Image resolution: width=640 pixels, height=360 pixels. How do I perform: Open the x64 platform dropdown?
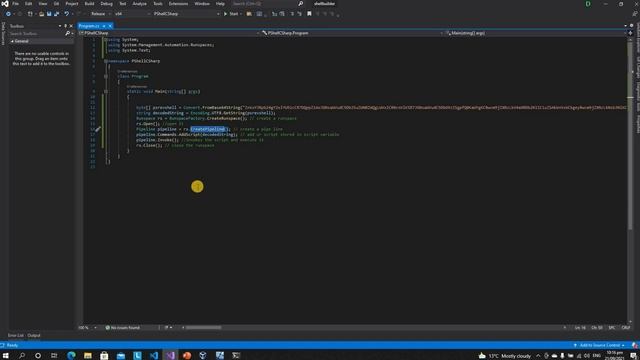click(132, 14)
